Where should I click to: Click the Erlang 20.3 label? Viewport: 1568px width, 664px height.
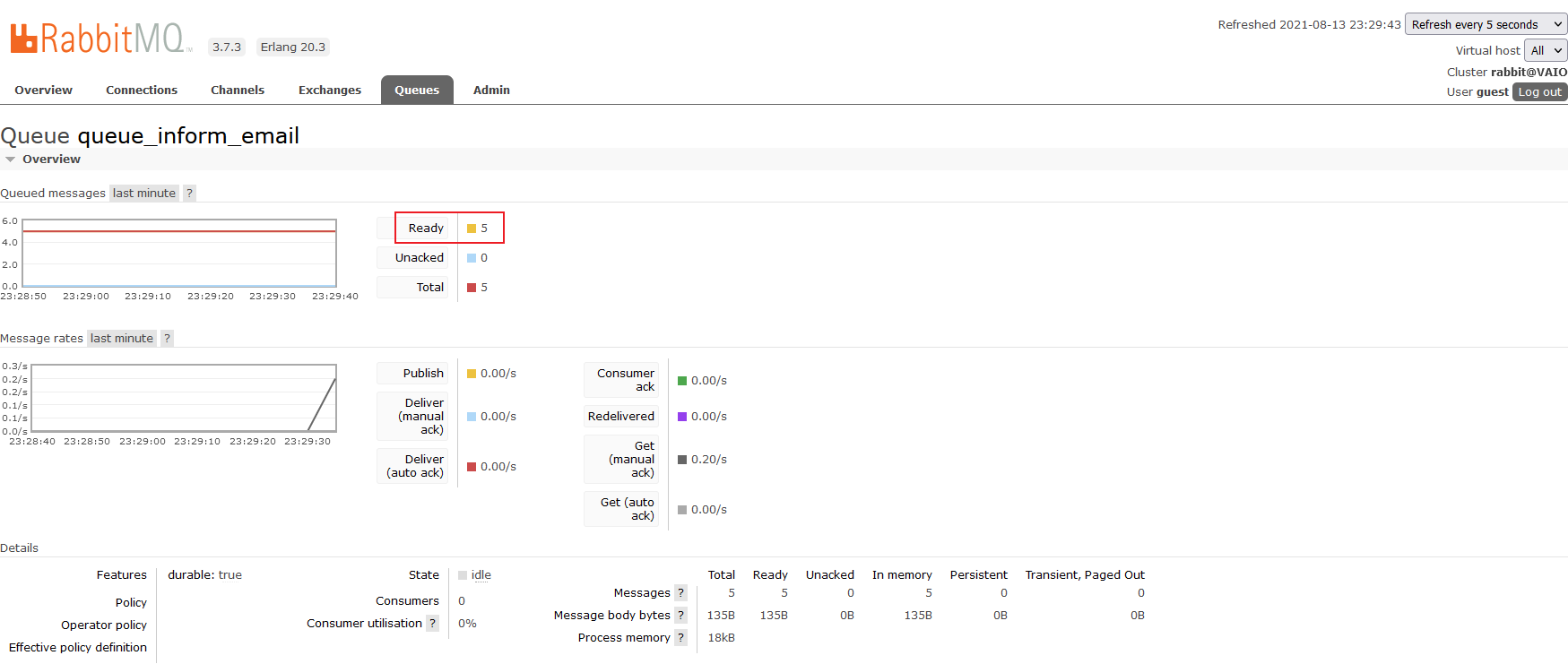293,47
